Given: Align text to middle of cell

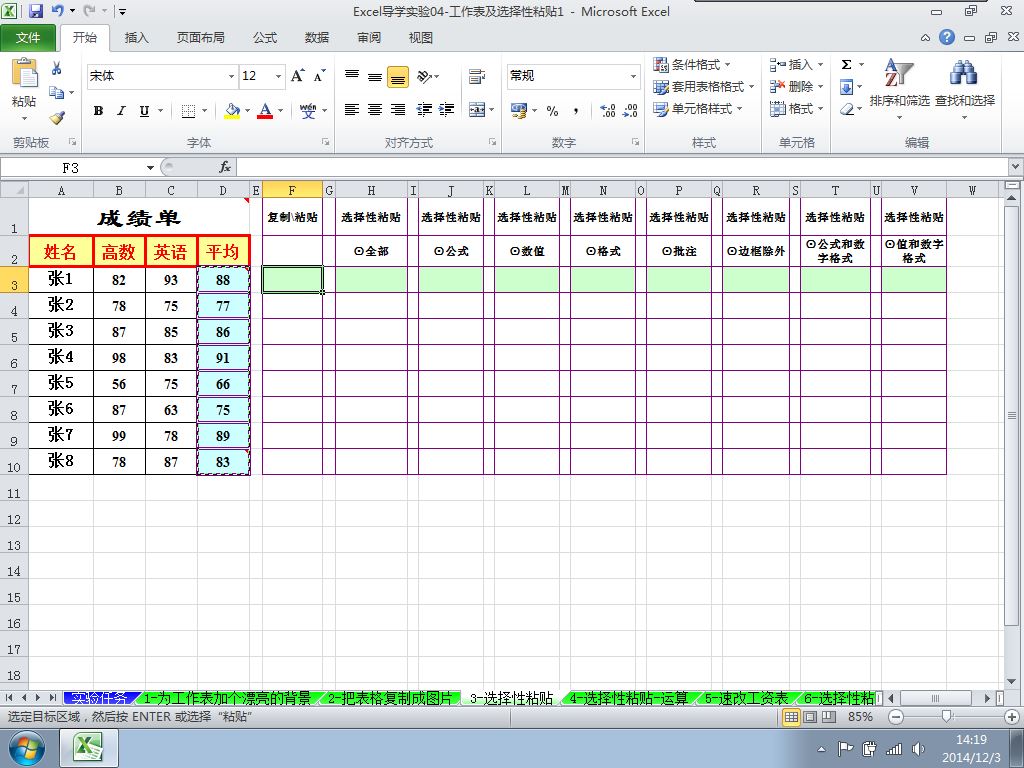Looking at the screenshot, I should coord(375,76).
